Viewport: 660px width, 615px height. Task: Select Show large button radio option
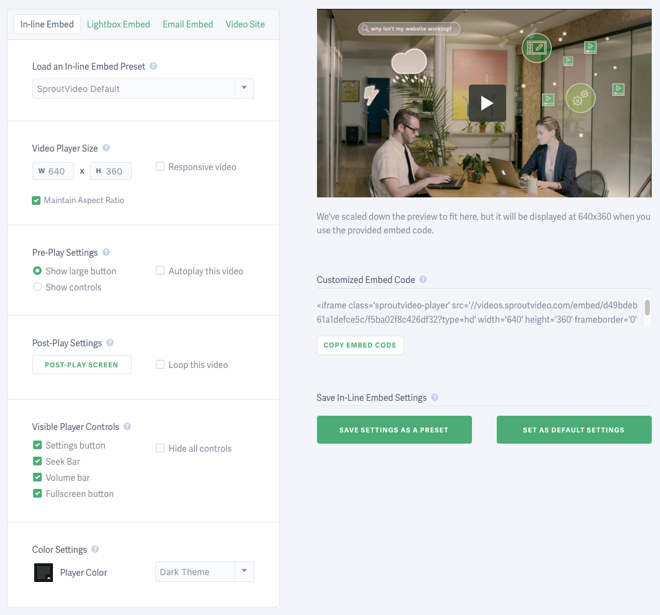[x=37, y=271]
